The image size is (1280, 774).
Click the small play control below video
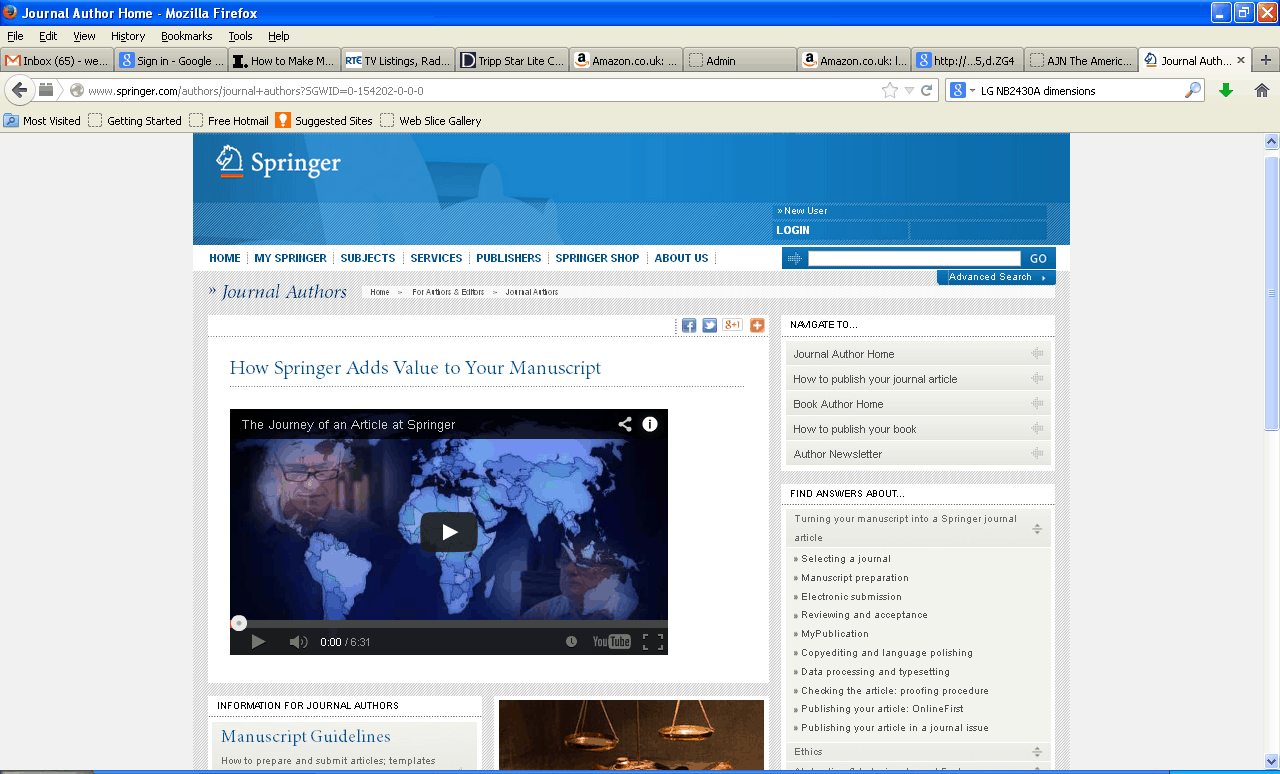(x=258, y=642)
